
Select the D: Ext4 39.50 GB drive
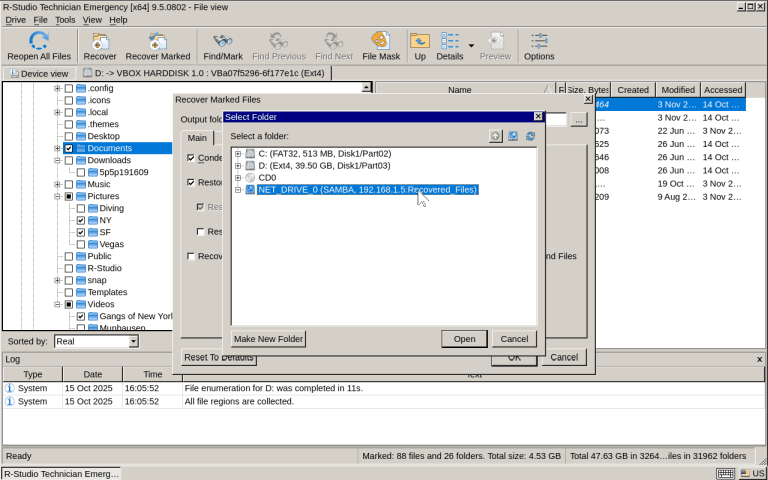coord(324,166)
